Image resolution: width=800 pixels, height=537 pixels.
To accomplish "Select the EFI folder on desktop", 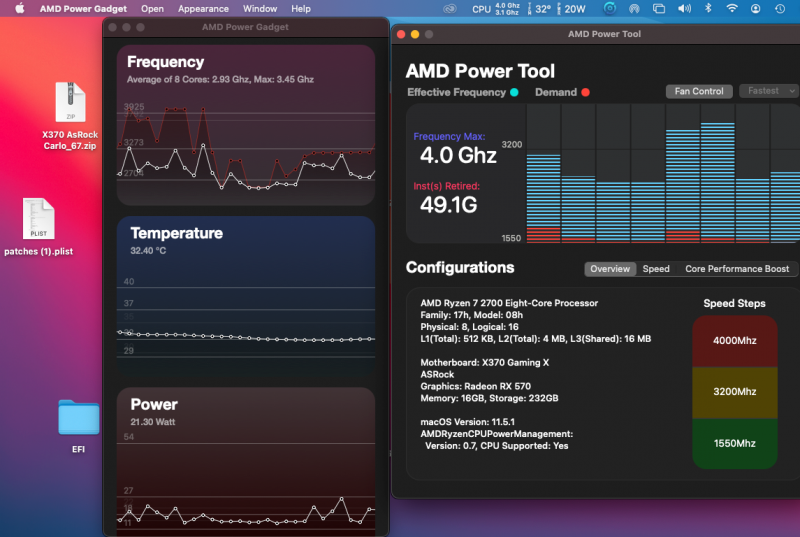I will (x=78, y=426).
